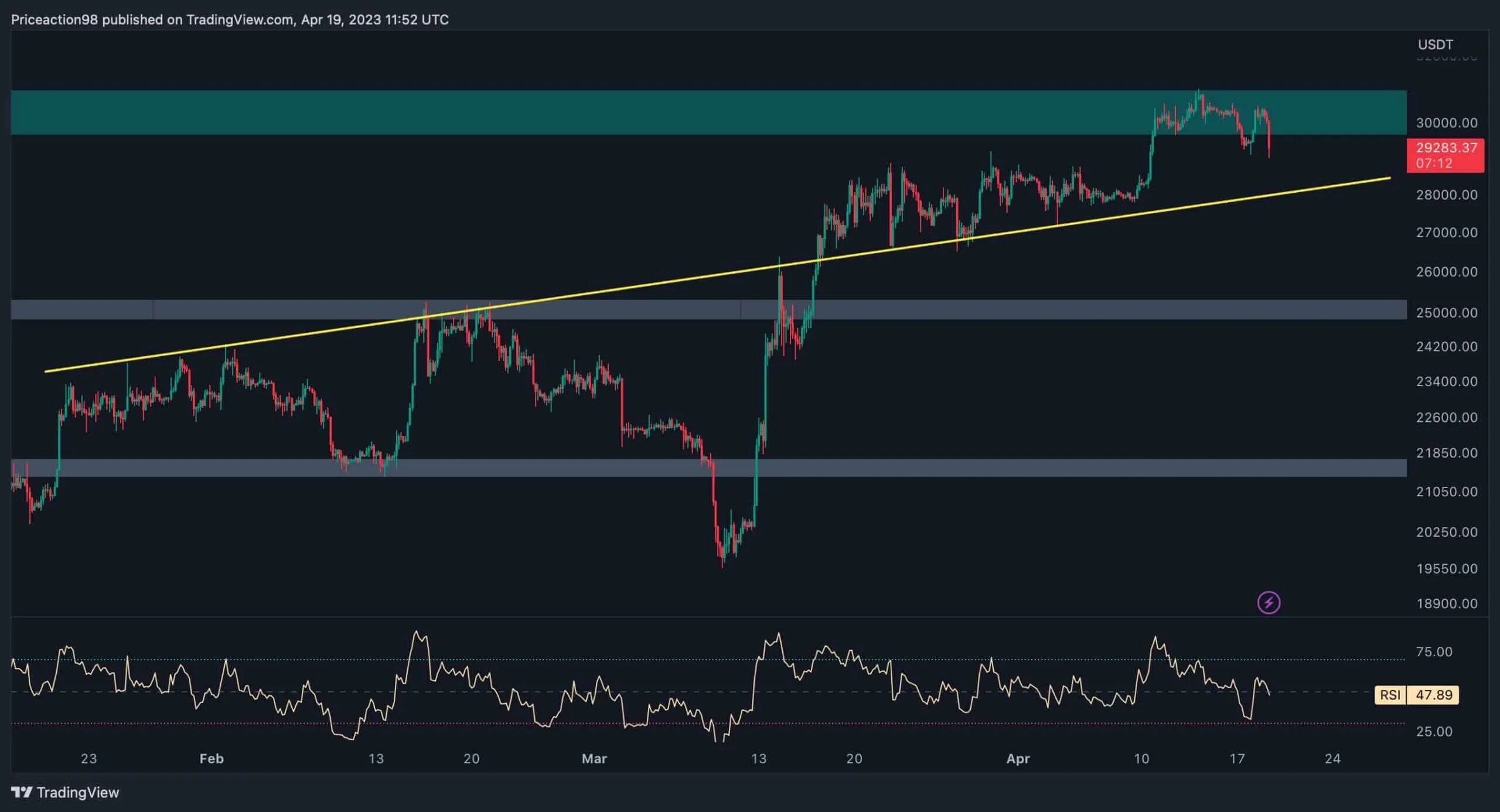Click the Apr date axis label
1500x812 pixels.
pyautogui.click(x=1018, y=759)
